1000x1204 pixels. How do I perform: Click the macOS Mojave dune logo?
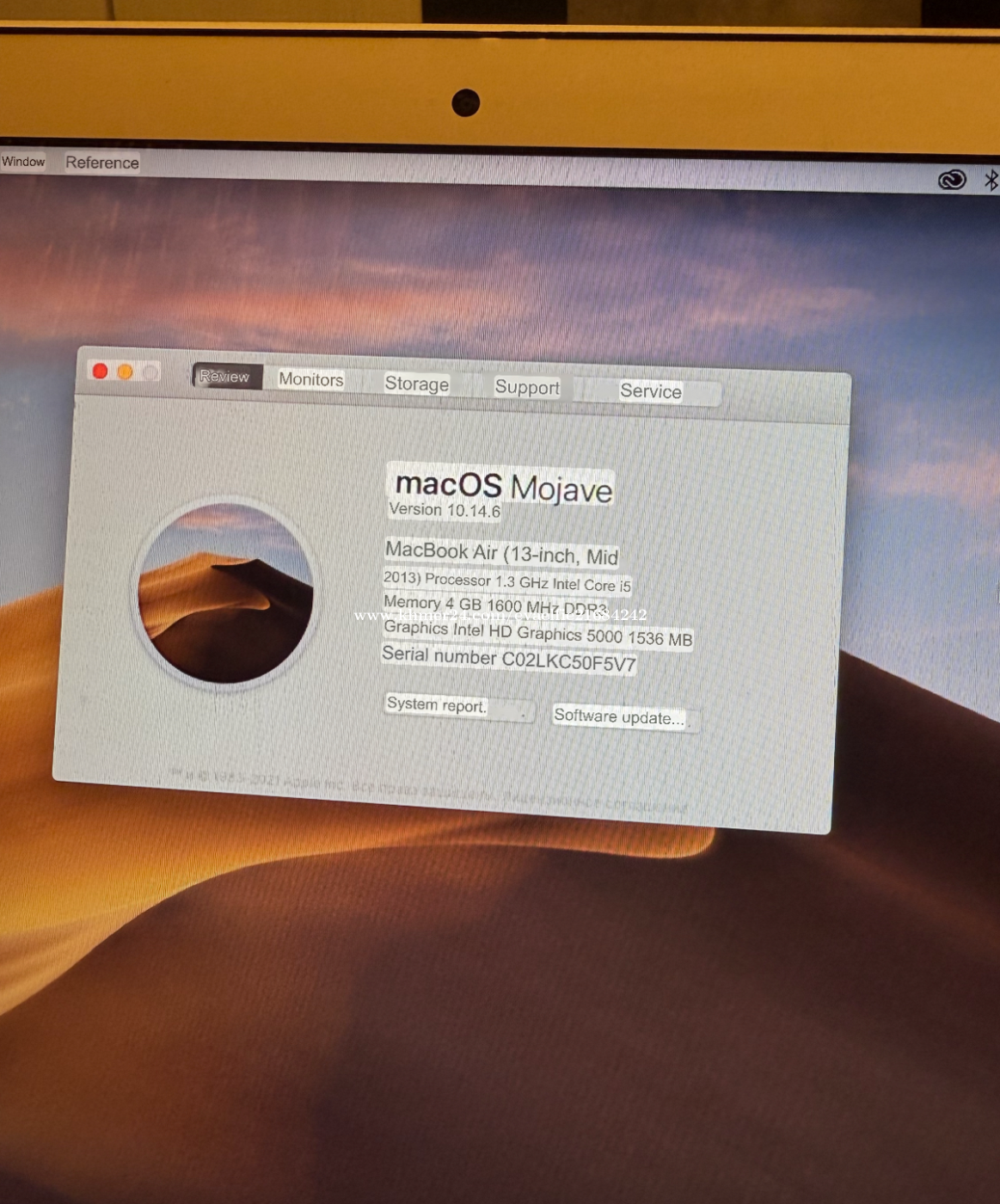pyautogui.click(x=226, y=593)
